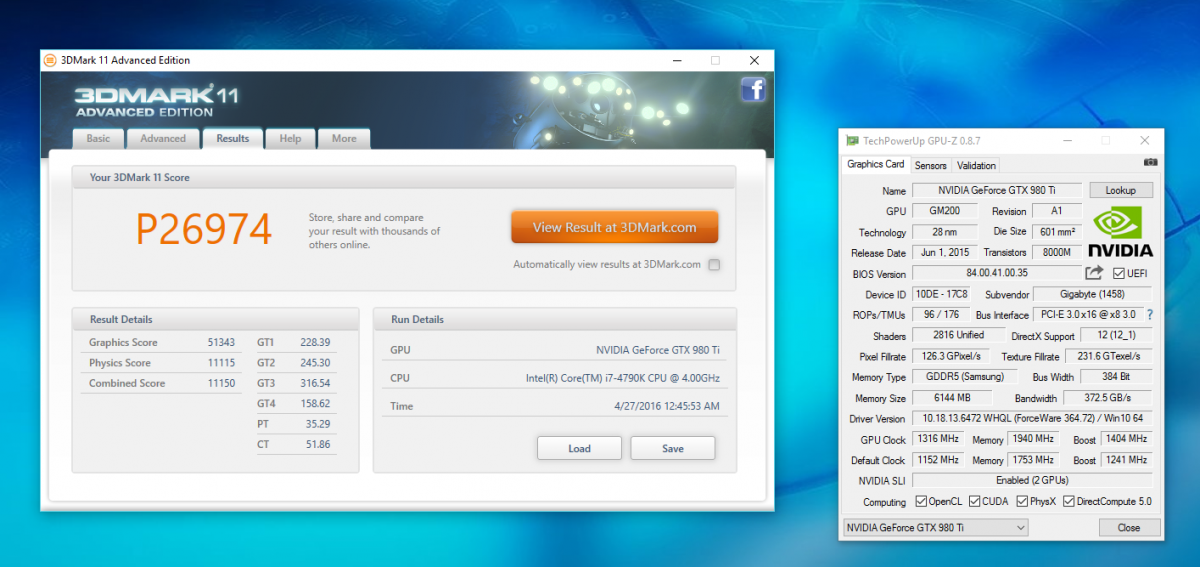
Task: Toggle the OpenCL checkbox
Action: [922, 502]
